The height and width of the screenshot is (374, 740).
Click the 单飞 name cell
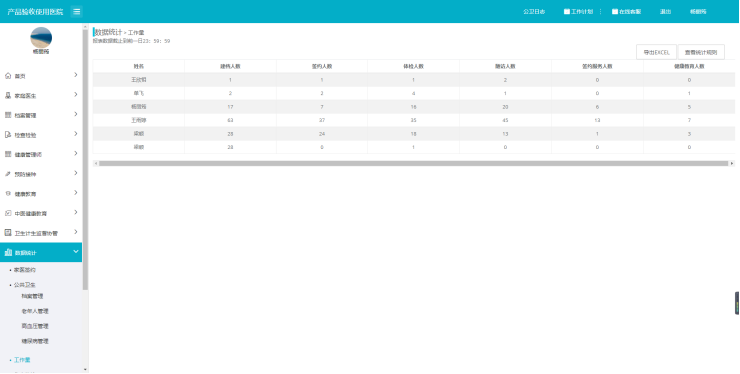pyautogui.click(x=139, y=93)
